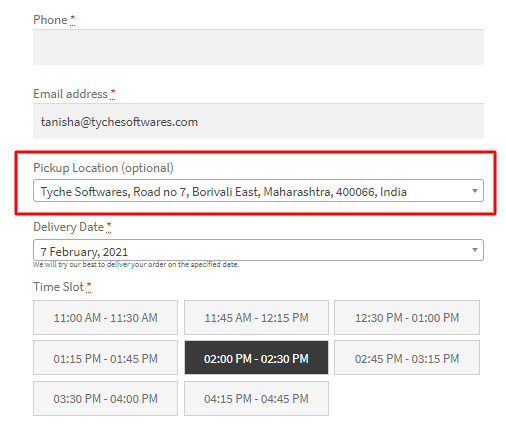The image size is (506, 438).
Task: Click the Pickup Location dropdown arrow
Action: pyautogui.click(x=475, y=191)
